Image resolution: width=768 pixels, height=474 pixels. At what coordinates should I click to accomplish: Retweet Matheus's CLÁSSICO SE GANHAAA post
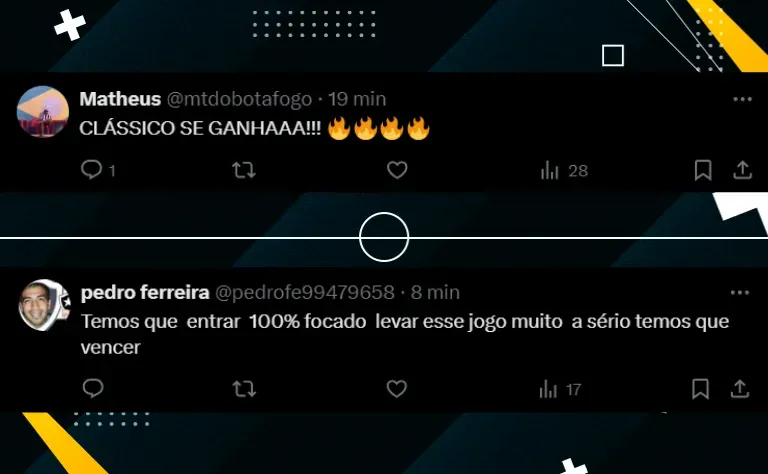tap(243, 170)
